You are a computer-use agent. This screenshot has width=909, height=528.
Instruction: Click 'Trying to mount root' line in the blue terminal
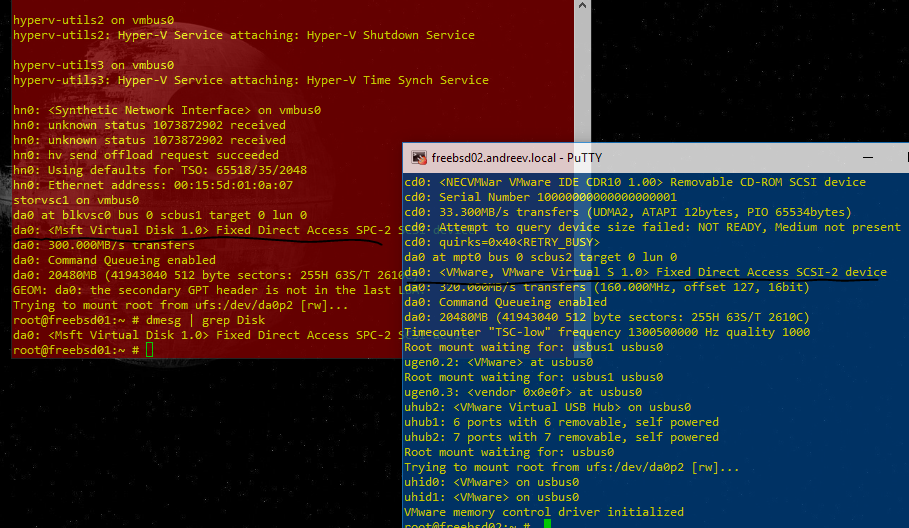pyautogui.click(x=572, y=467)
